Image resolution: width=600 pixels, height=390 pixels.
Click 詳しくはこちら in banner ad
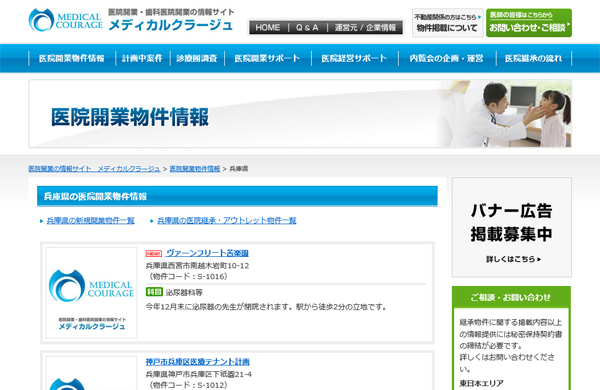tap(514, 259)
